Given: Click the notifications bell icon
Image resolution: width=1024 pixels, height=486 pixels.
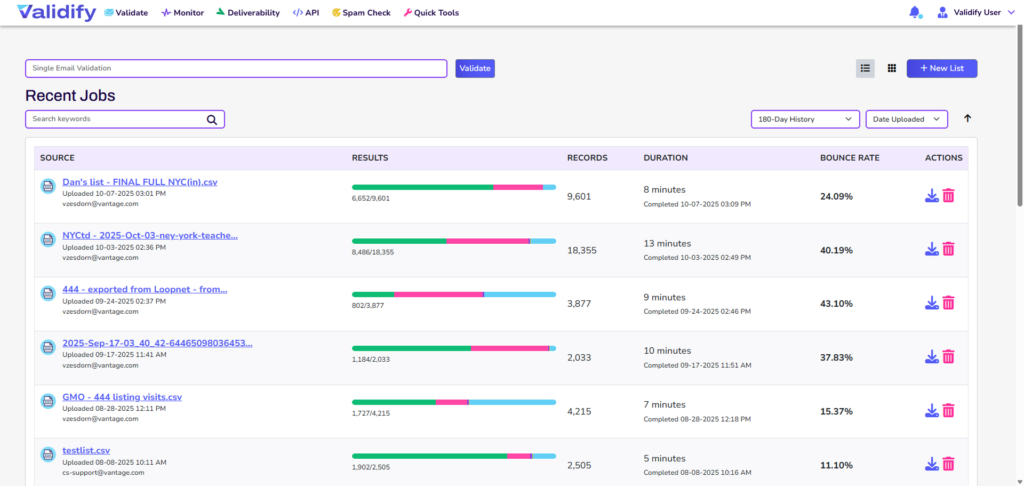Looking at the screenshot, I should tap(914, 13).
